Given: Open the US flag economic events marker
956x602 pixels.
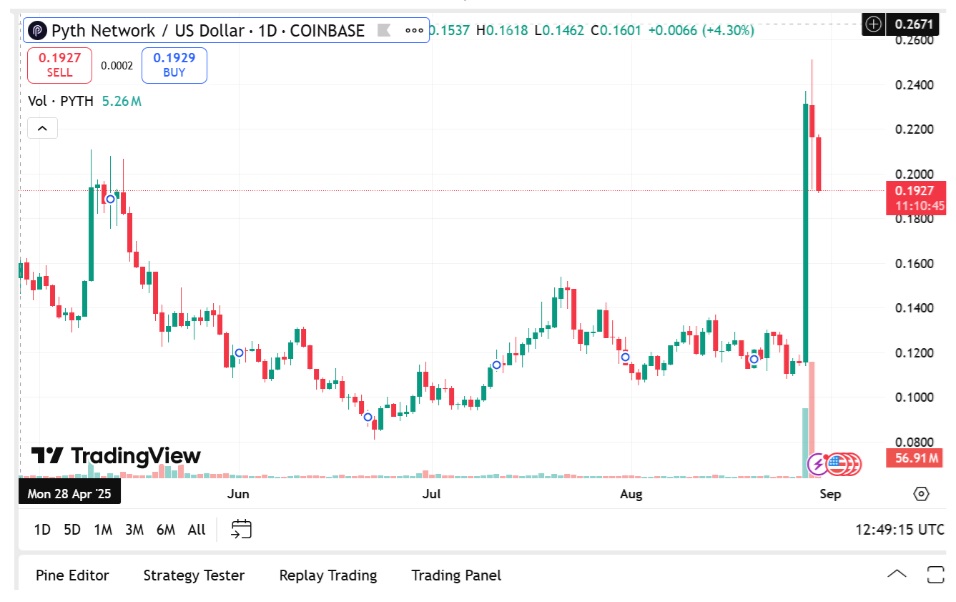Looking at the screenshot, I should (x=836, y=464).
